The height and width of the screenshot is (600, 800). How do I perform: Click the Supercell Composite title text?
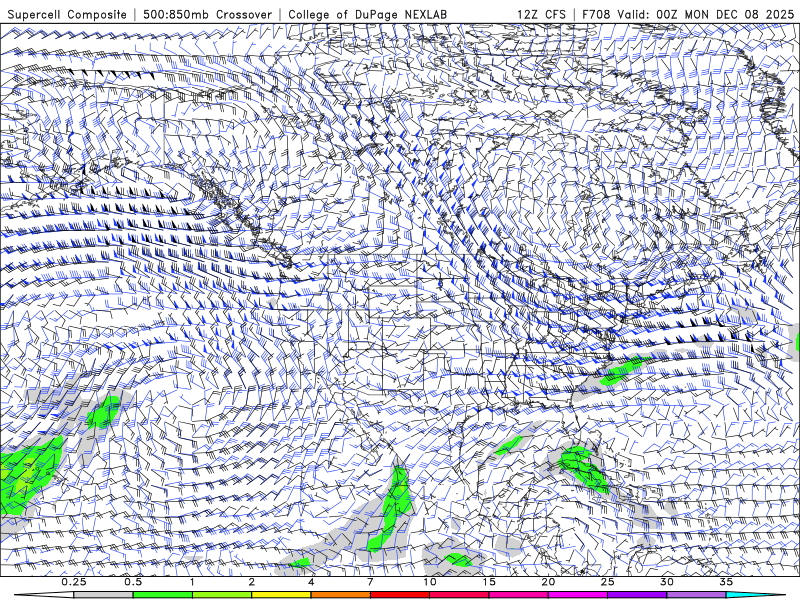pos(67,14)
